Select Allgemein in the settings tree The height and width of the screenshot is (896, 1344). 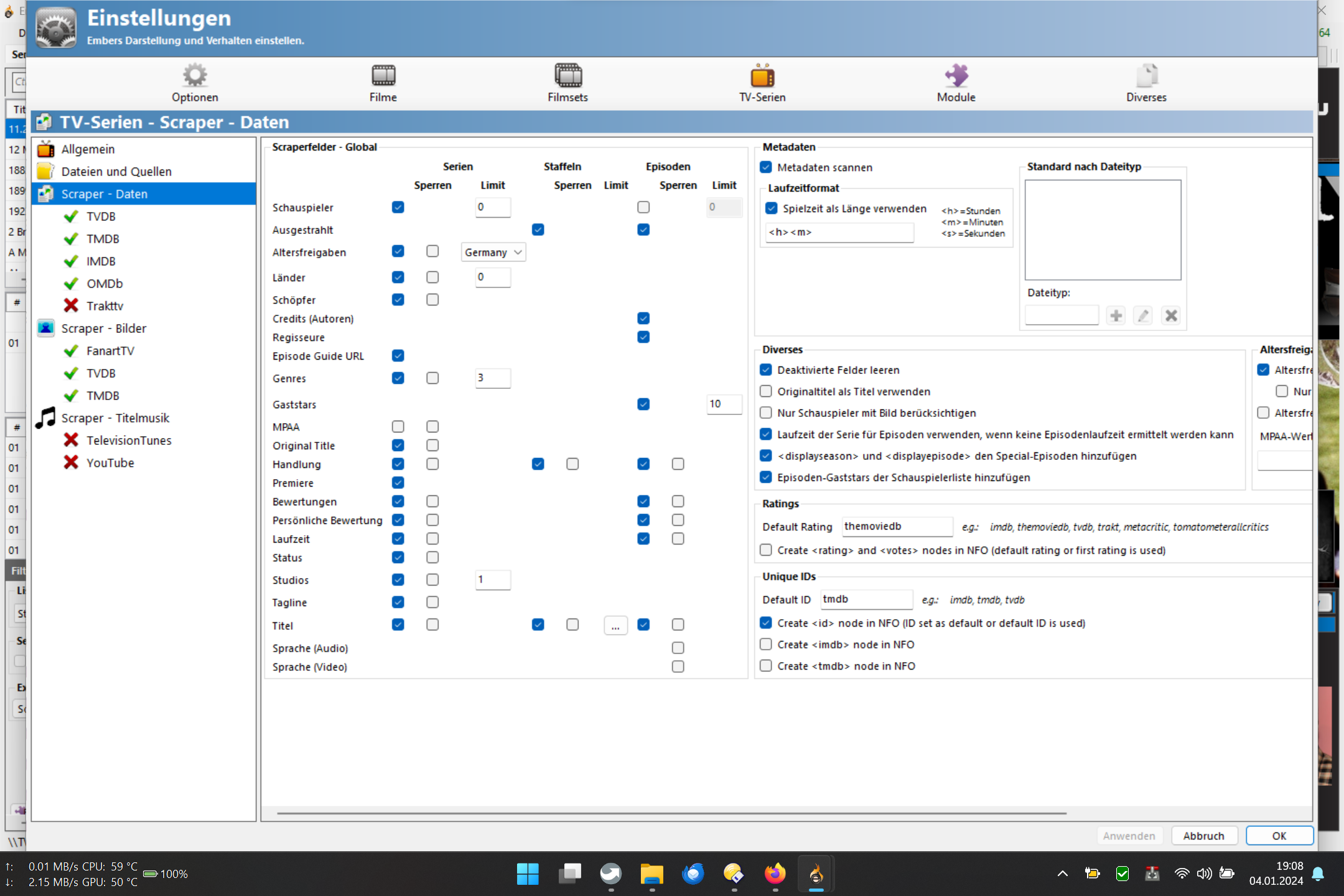tap(88, 149)
